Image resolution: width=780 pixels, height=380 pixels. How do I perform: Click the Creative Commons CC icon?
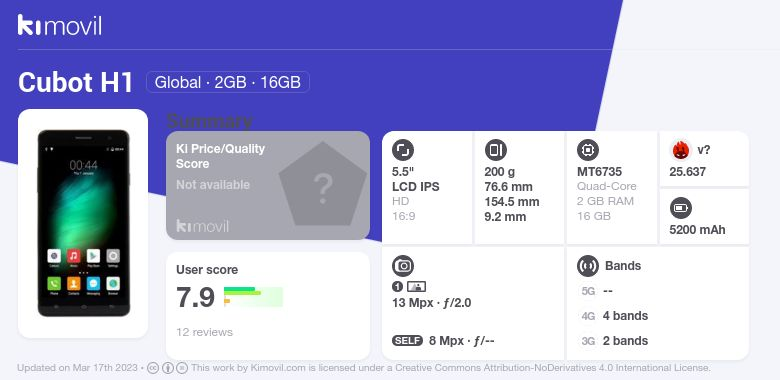[153, 368]
